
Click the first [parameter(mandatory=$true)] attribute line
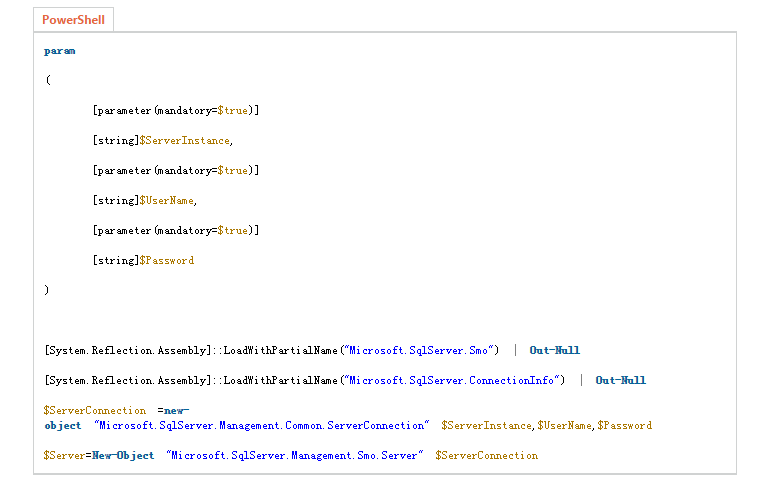point(175,111)
